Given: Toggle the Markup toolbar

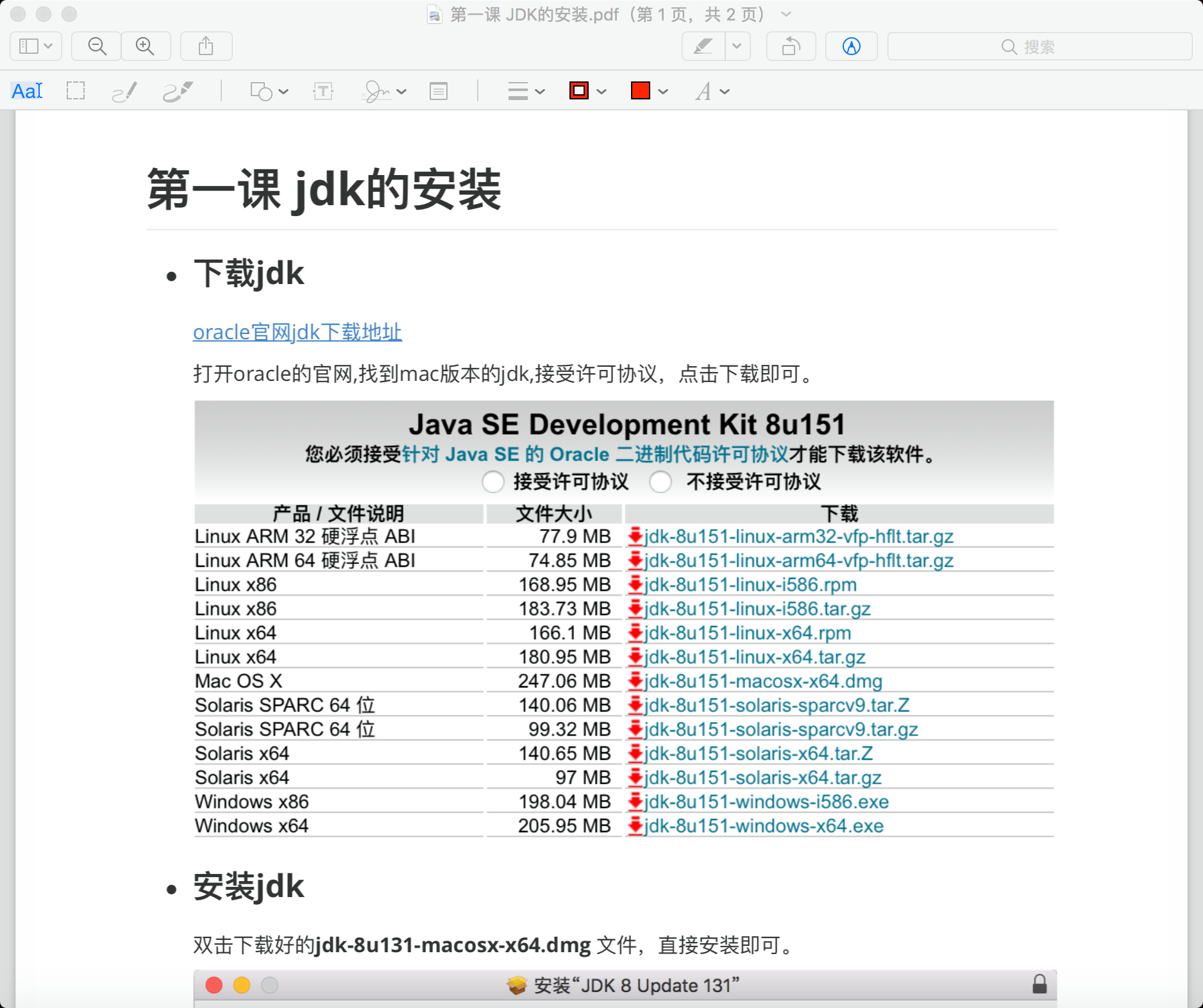Looking at the screenshot, I should (x=852, y=46).
